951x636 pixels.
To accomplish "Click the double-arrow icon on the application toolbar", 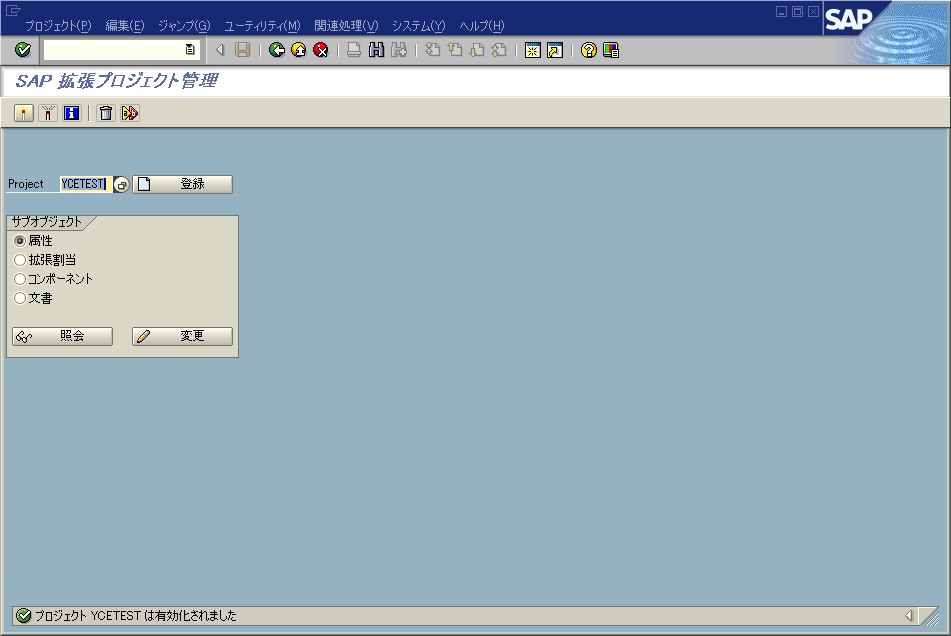I will [x=129, y=113].
